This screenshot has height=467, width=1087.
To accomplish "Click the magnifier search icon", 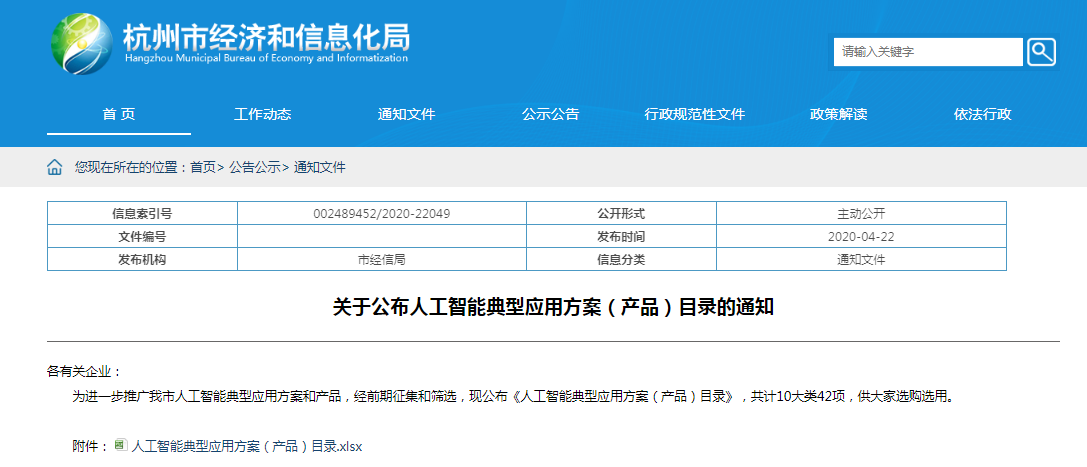I will pyautogui.click(x=1041, y=52).
